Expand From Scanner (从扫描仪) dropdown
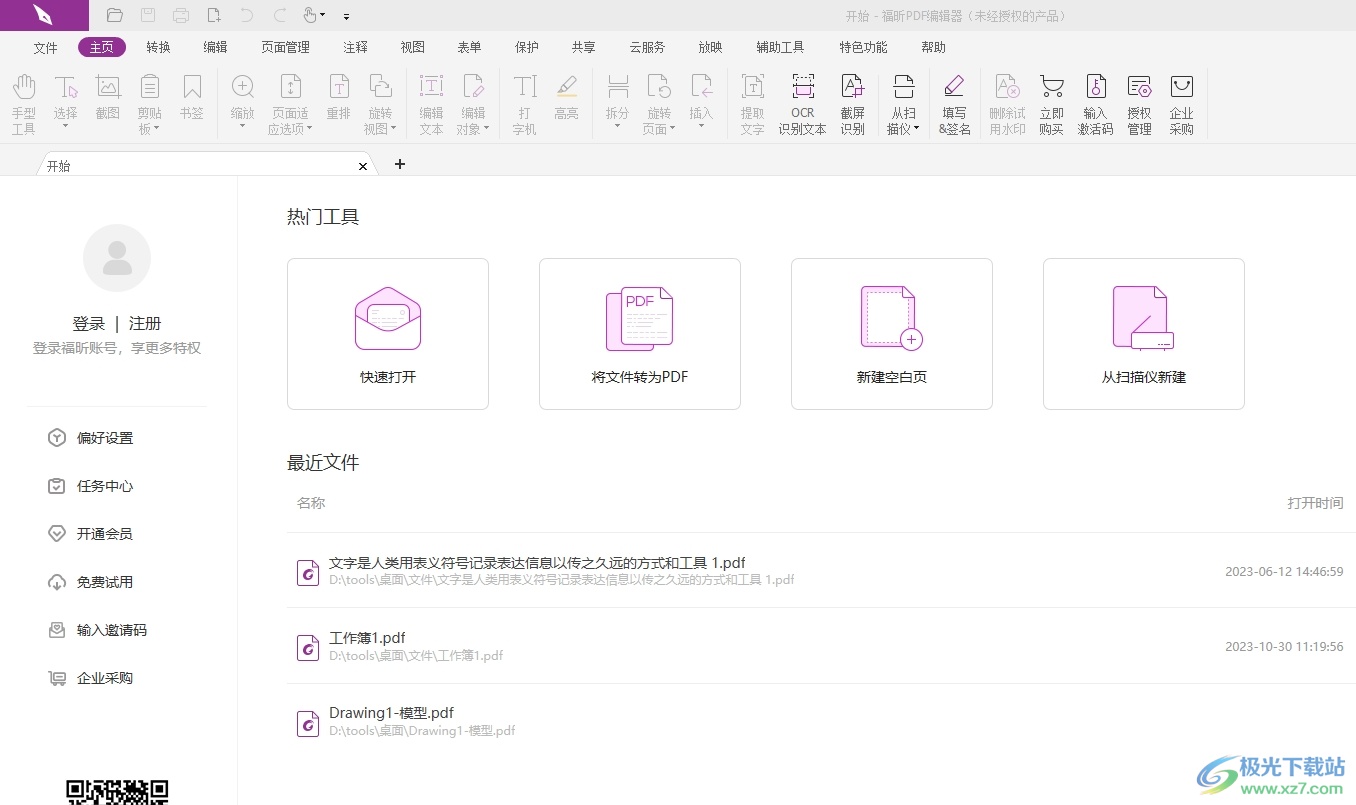1356x805 pixels. [x=916, y=128]
